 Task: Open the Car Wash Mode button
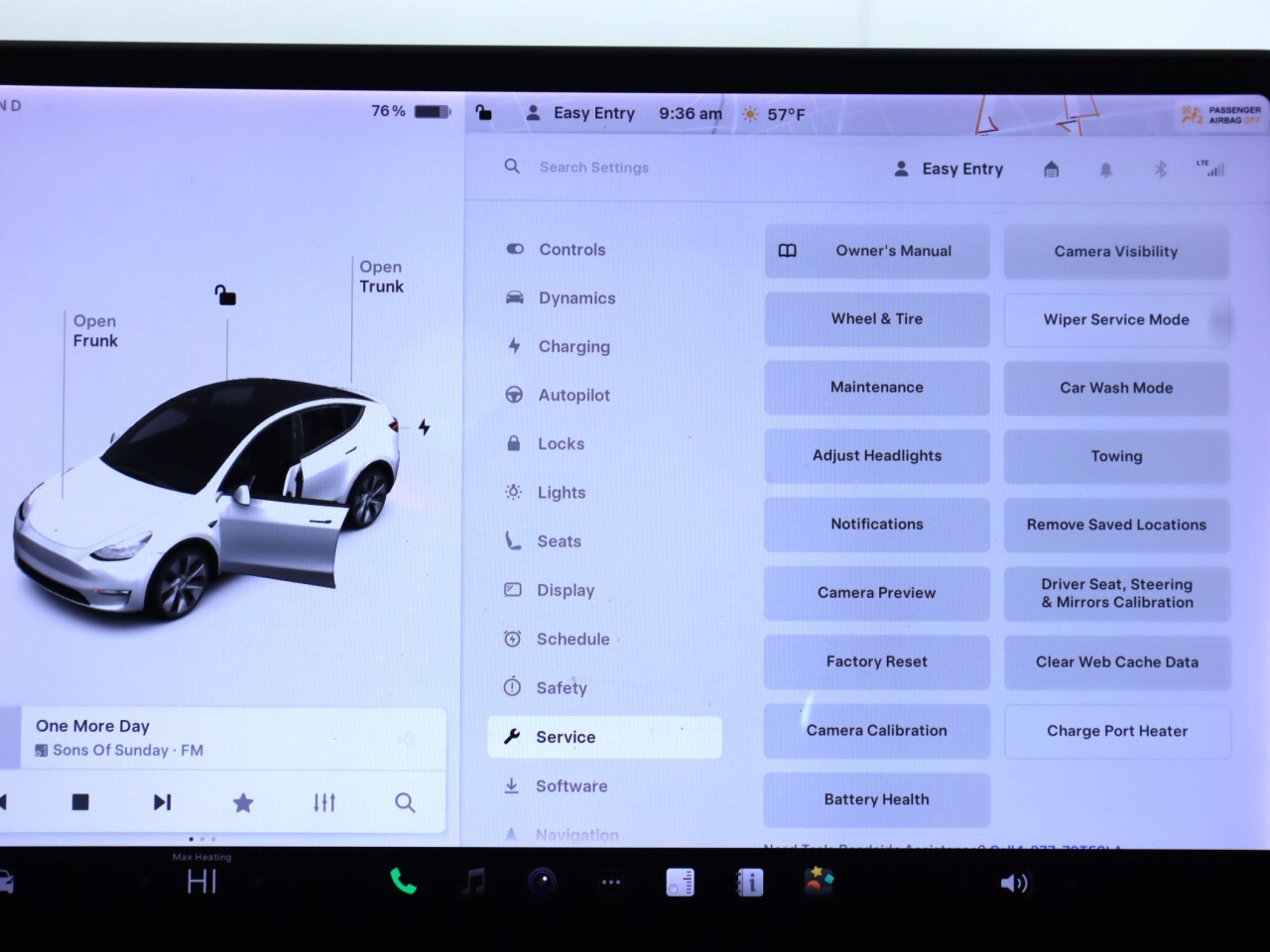point(1116,388)
